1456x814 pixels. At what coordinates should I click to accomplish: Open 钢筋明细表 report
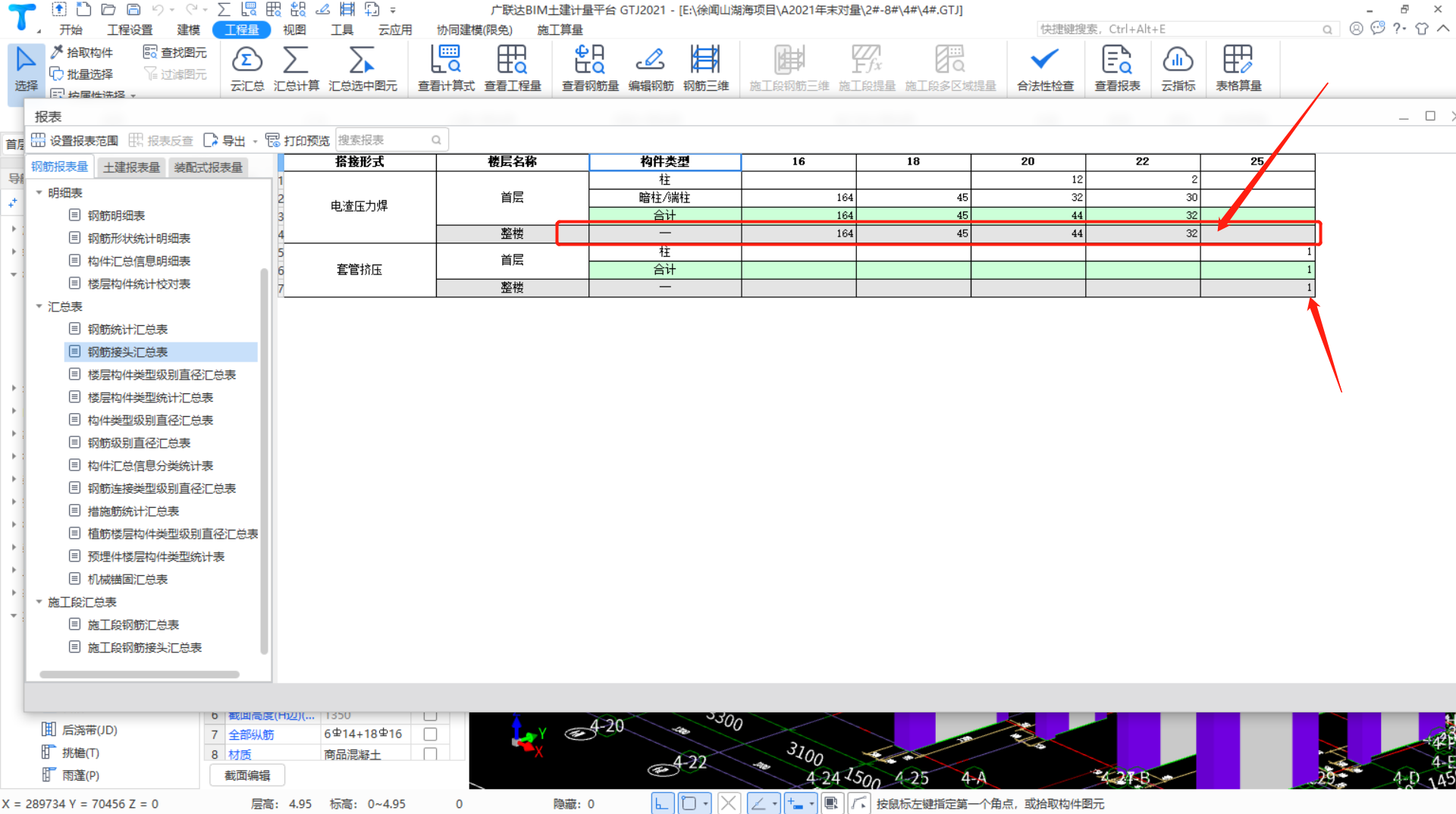pyautogui.click(x=116, y=215)
